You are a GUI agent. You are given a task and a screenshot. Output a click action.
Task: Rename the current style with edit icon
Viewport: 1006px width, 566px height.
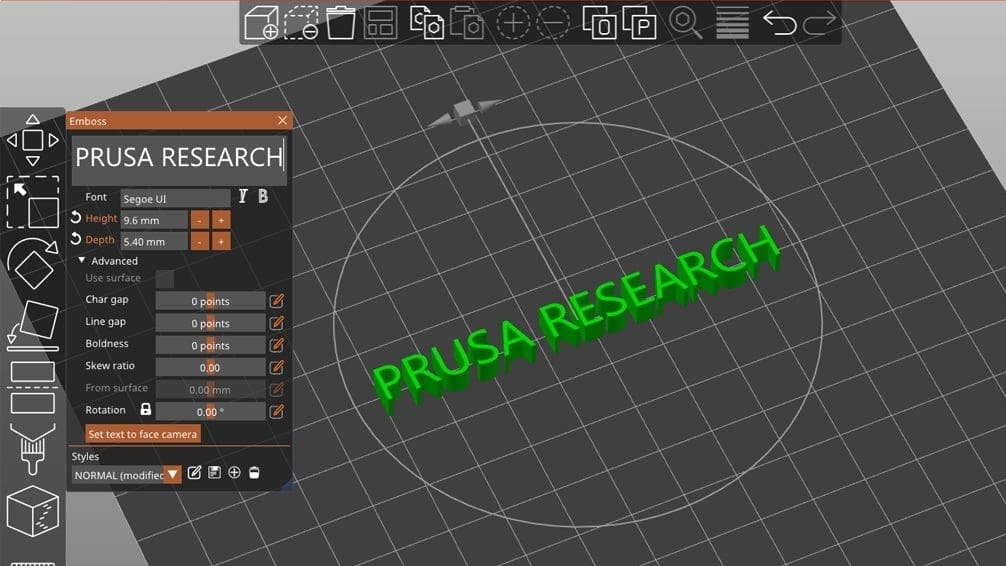point(194,473)
